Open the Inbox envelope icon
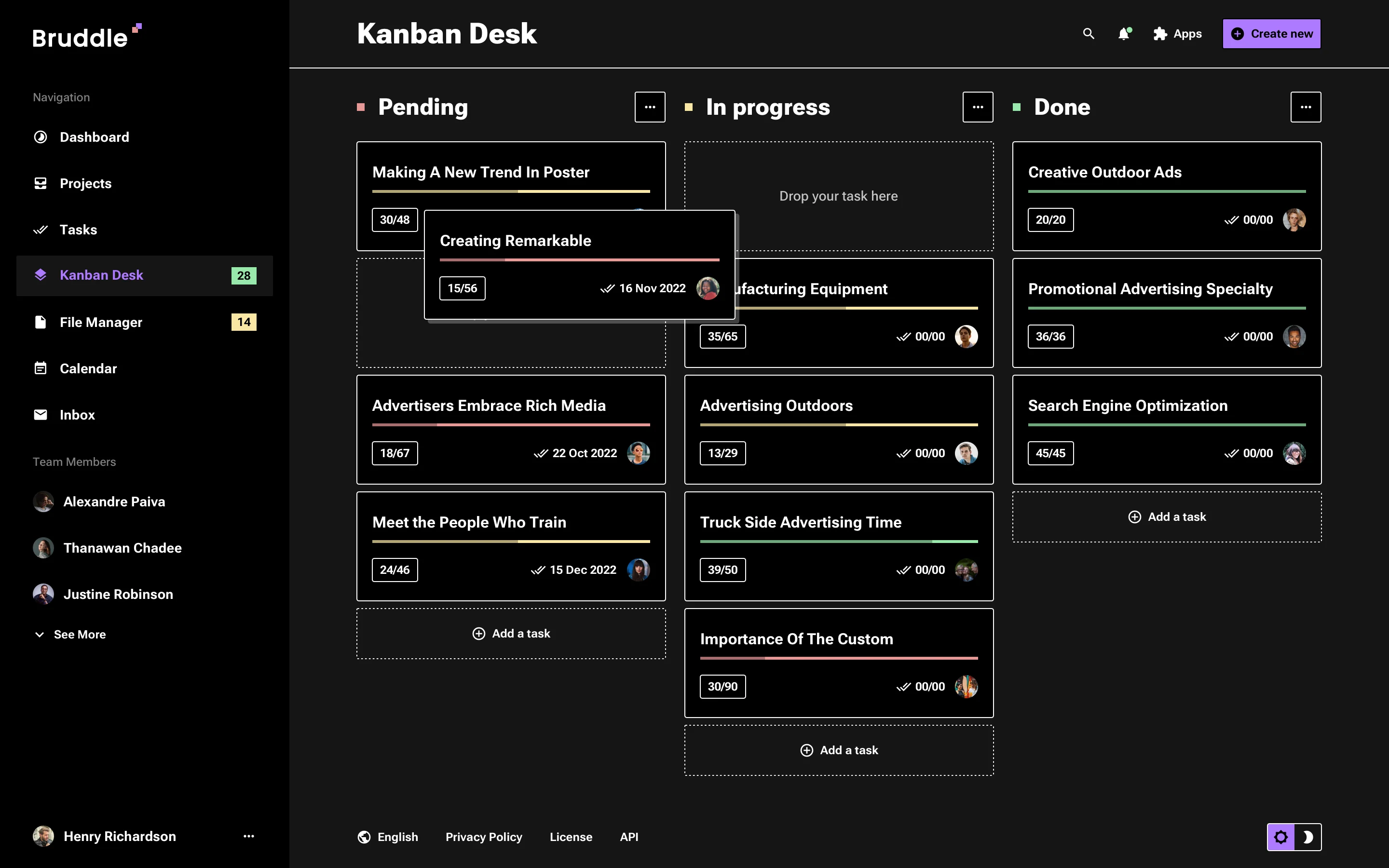Image resolution: width=1389 pixels, height=868 pixels. (x=40, y=415)
